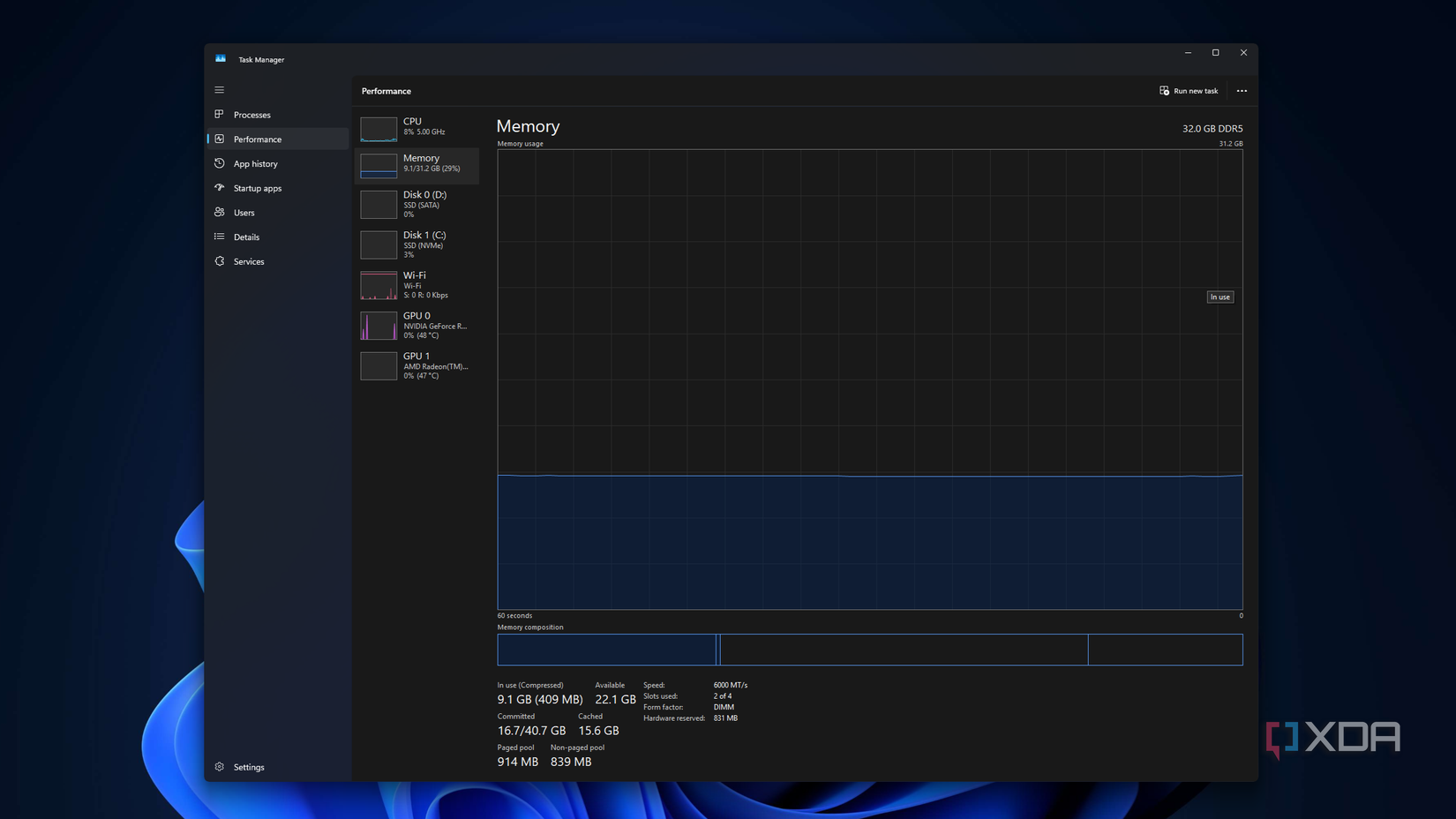The image size is (1456, 819).
Task: Click the 2 of 4 slots used value
Action: (723, 696)
